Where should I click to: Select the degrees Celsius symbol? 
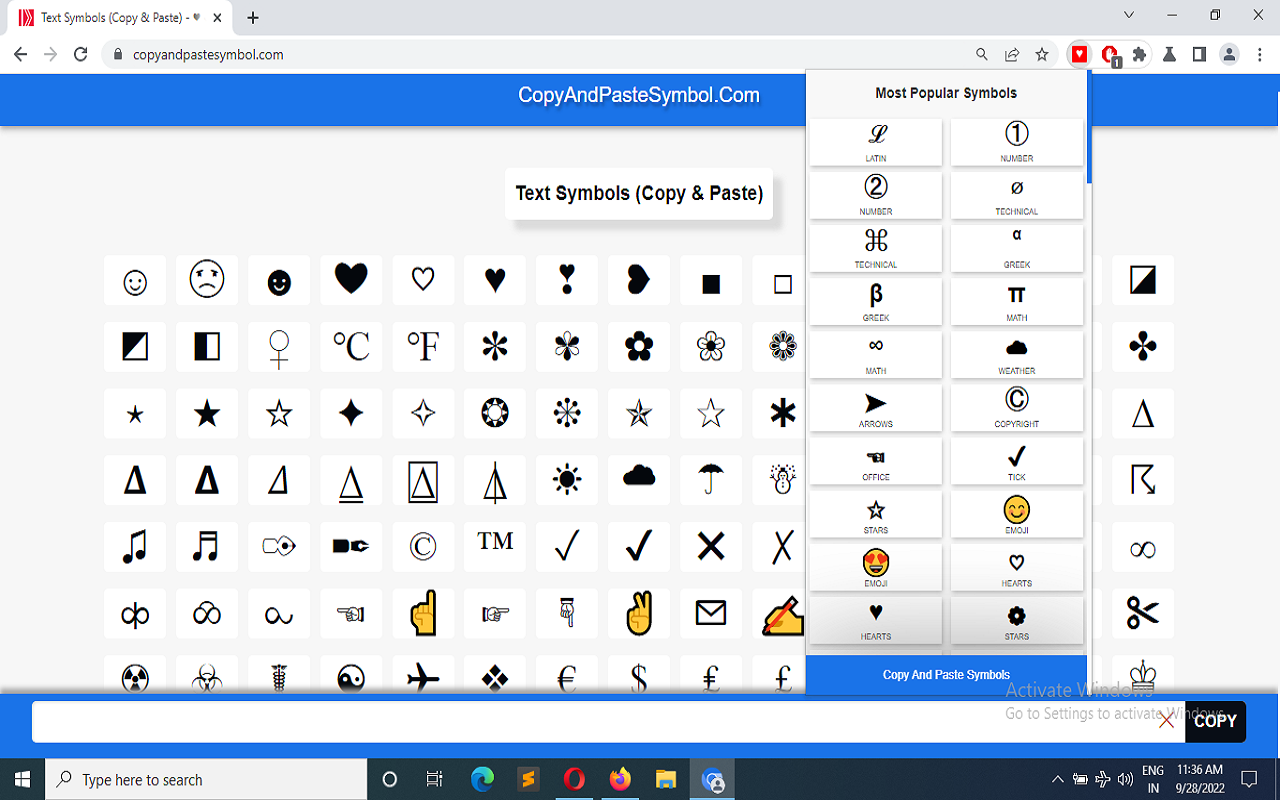tap(351, 347)
